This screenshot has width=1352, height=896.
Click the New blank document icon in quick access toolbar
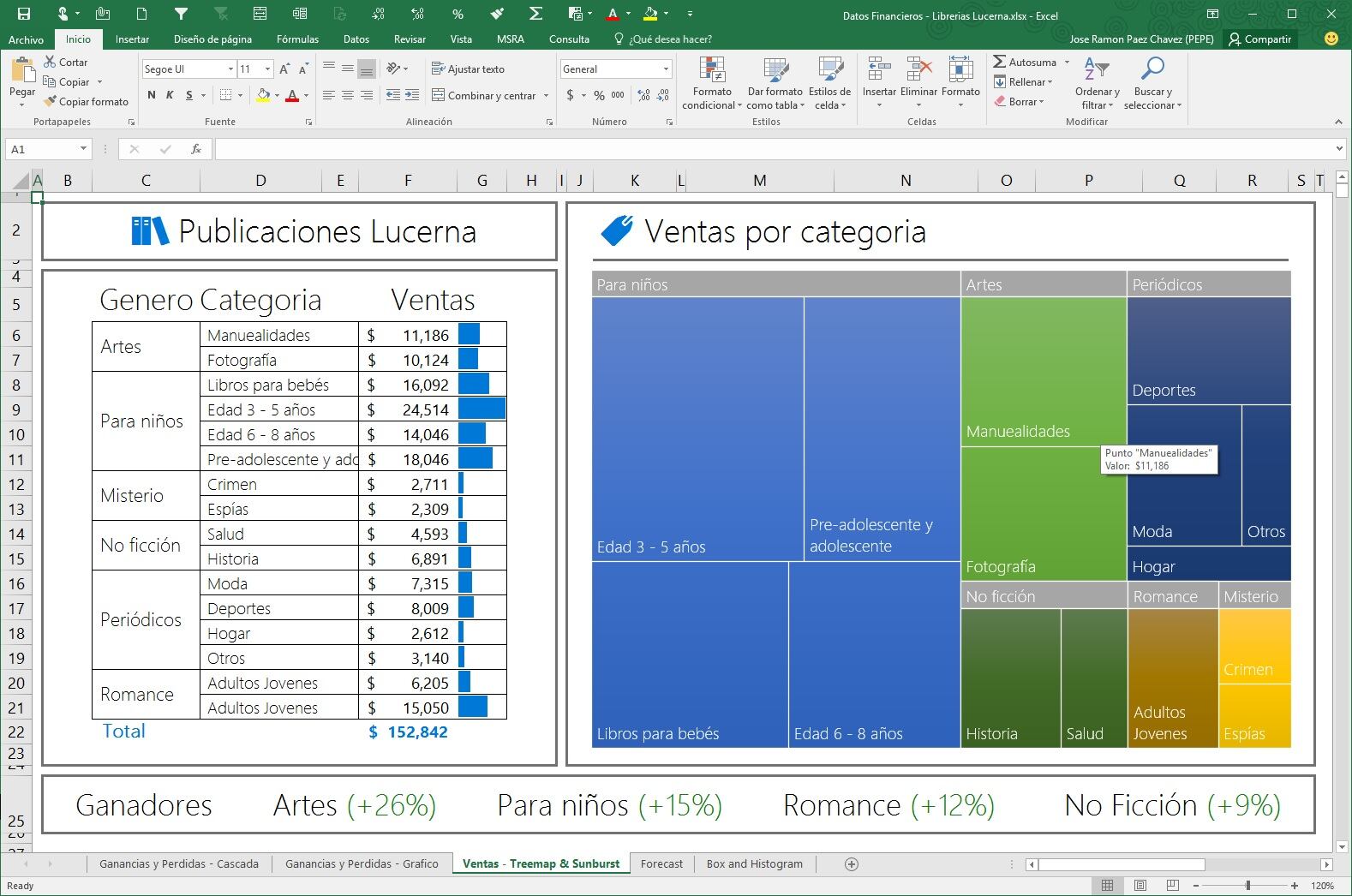[141, 14]
